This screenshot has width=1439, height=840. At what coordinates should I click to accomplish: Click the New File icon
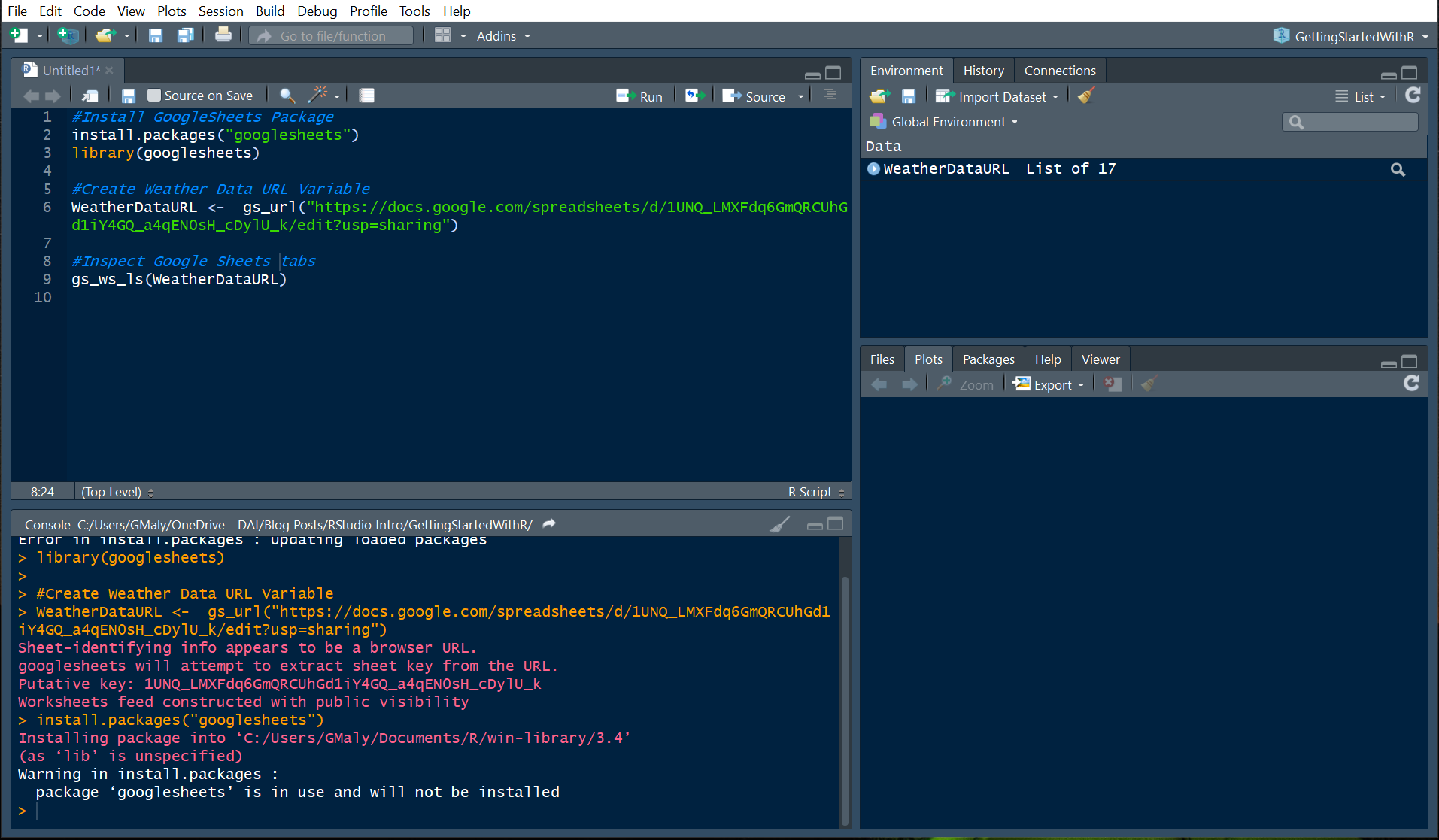point(19,35)
